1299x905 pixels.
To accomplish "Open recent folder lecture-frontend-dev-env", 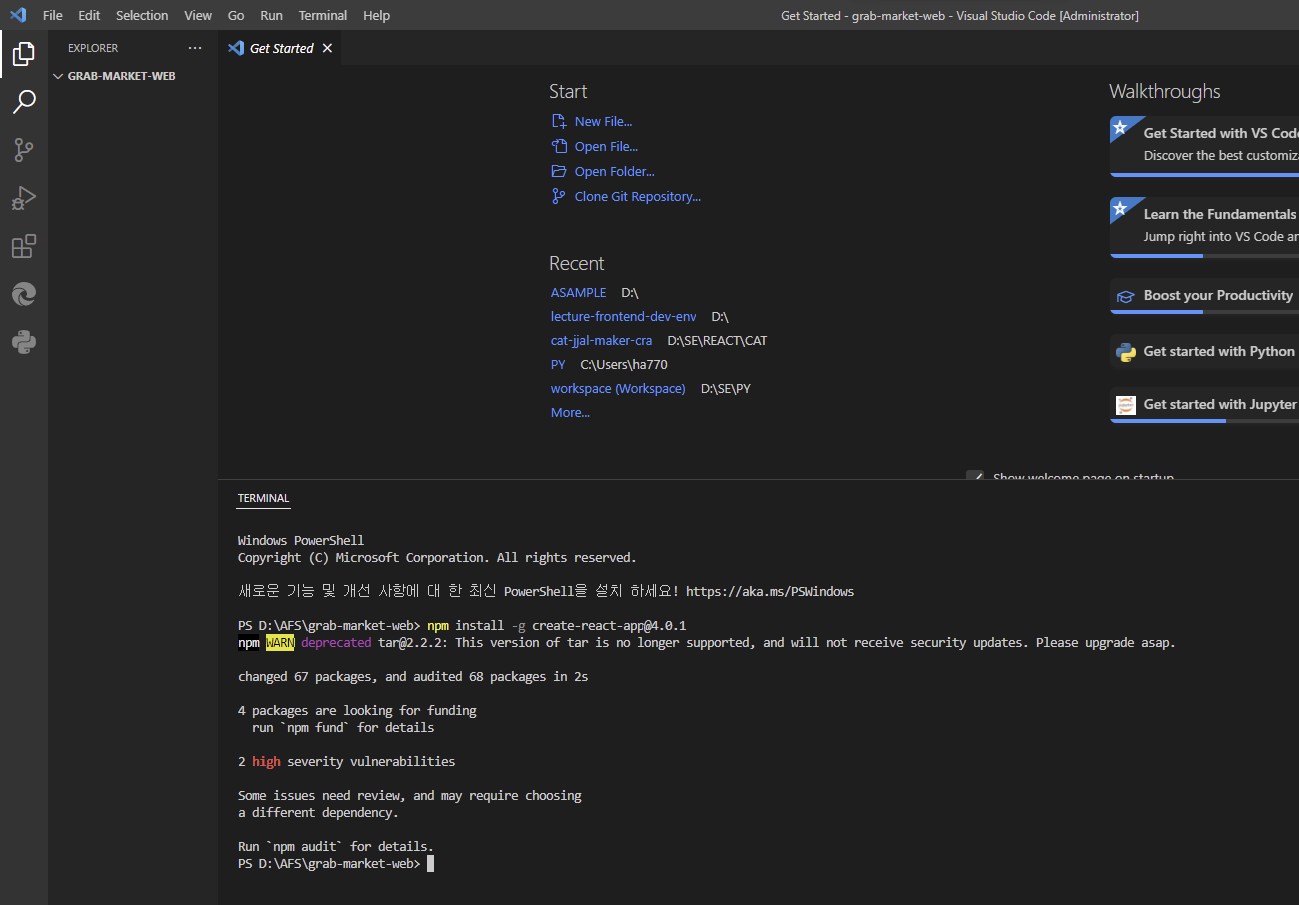I will pos(624,317).
